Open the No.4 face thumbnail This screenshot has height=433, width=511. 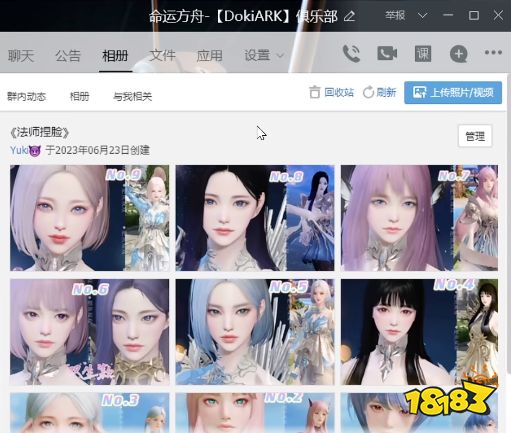coord(419,332)
